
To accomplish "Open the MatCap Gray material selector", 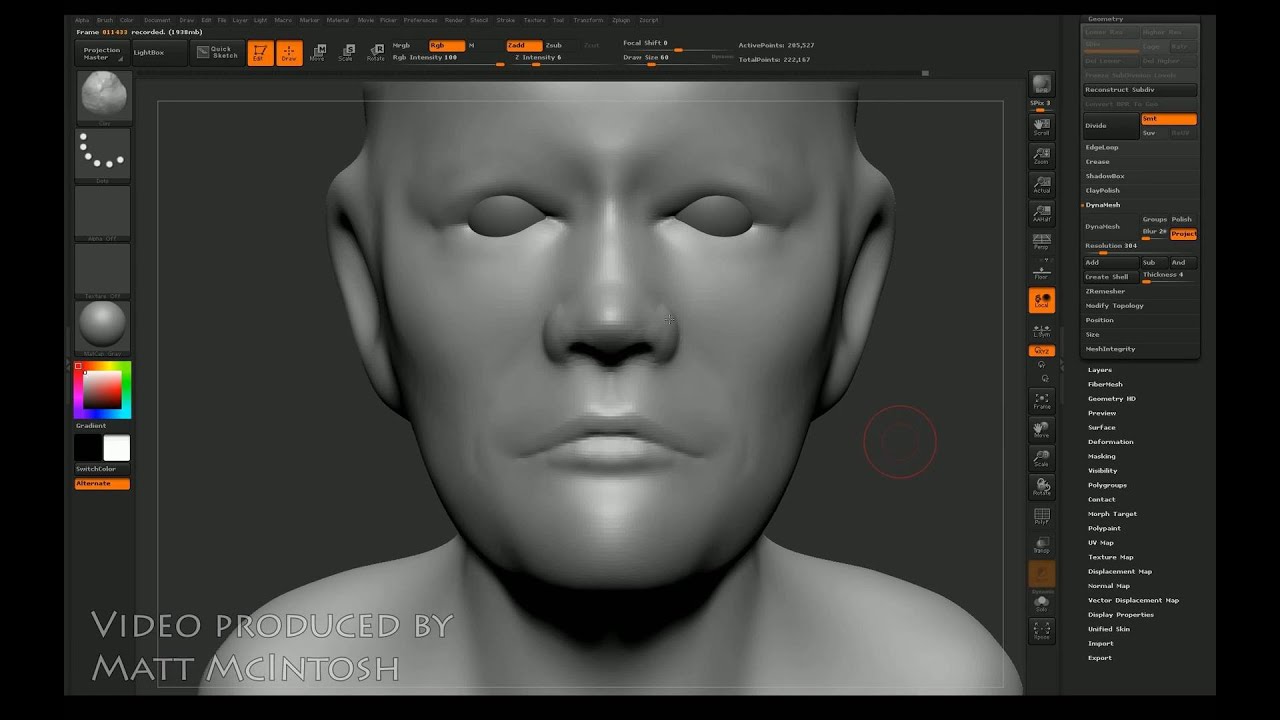I will coord(102,328).
